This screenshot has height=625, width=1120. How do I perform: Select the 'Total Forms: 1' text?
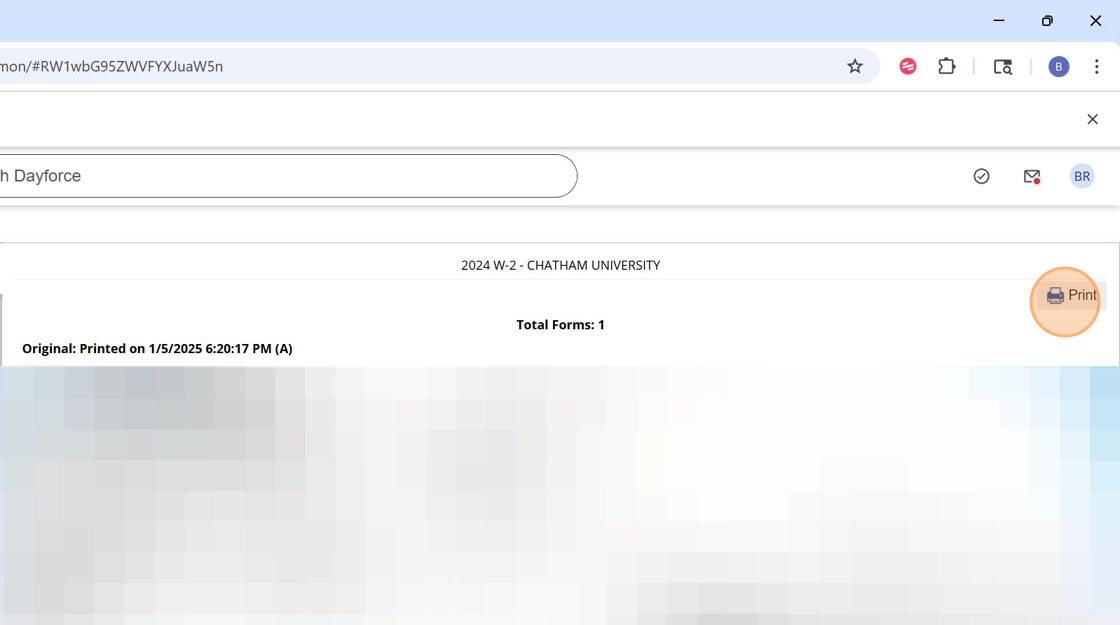click(561, 324)
